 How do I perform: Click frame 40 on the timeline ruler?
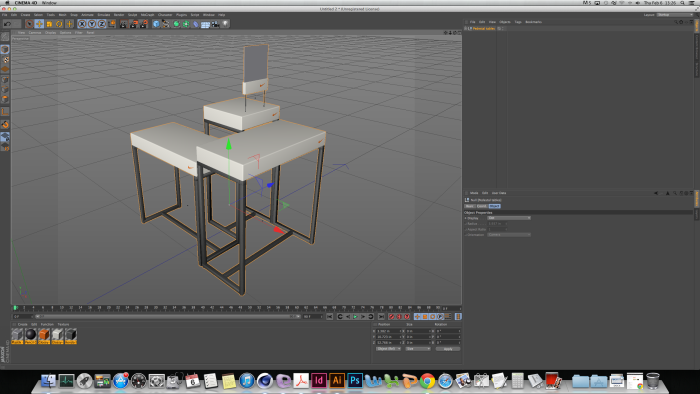click(x=203, y=308)
